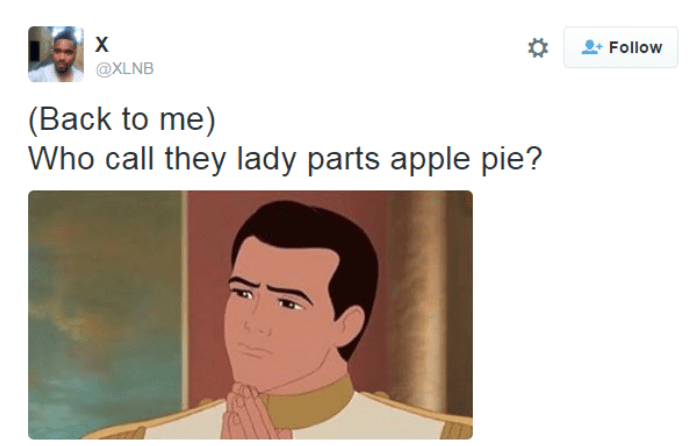Screen dimensions: 694x446
Task: Select the words "apple pie?" in tweet
Action: click(466, 159)
